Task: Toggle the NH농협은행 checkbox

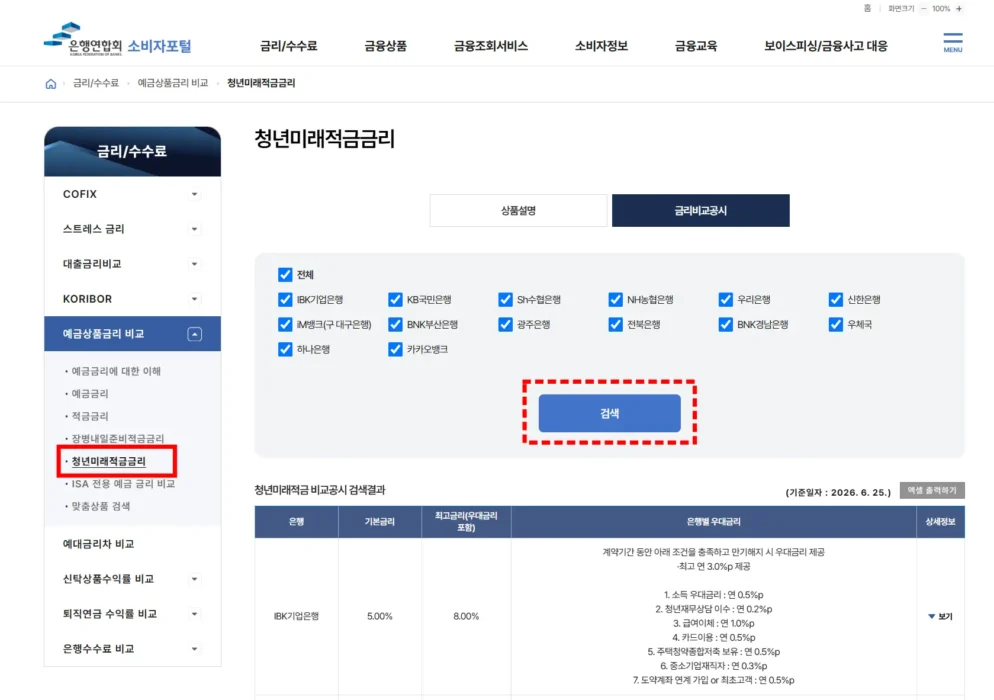Action: (x=616, y=299)
